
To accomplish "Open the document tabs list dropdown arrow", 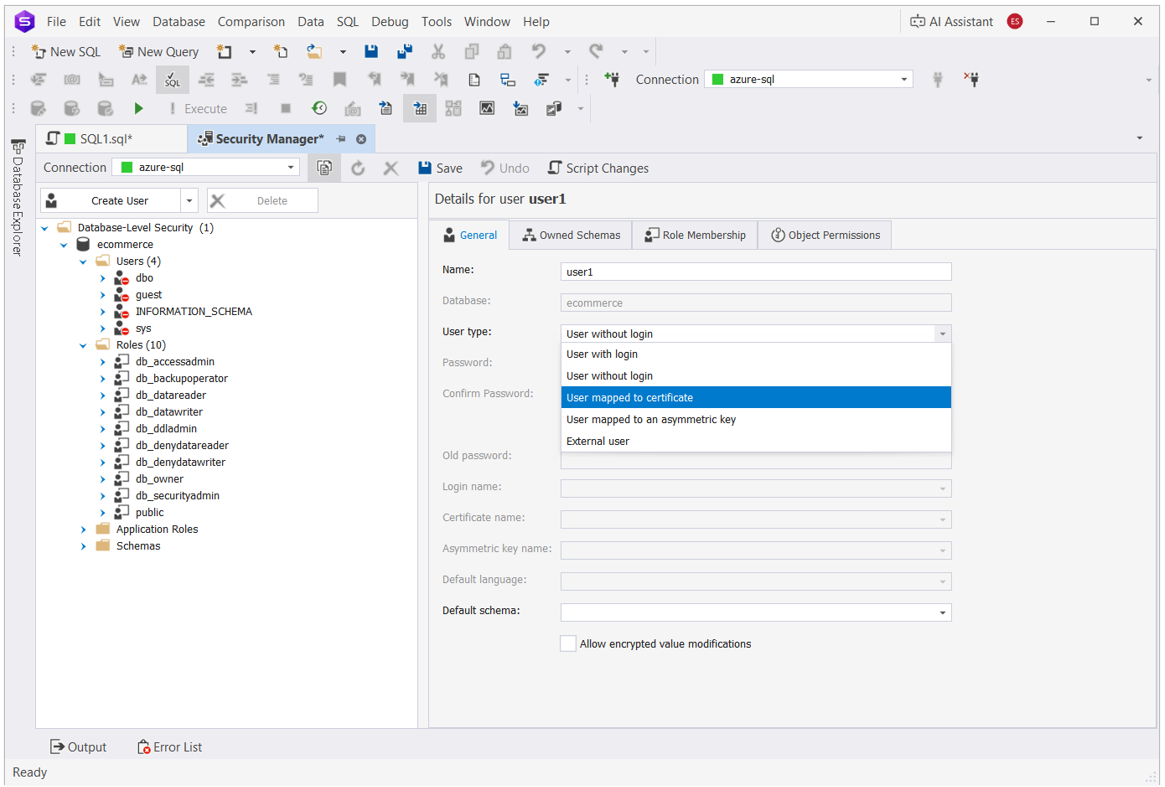I will [x=1140, y=138].
